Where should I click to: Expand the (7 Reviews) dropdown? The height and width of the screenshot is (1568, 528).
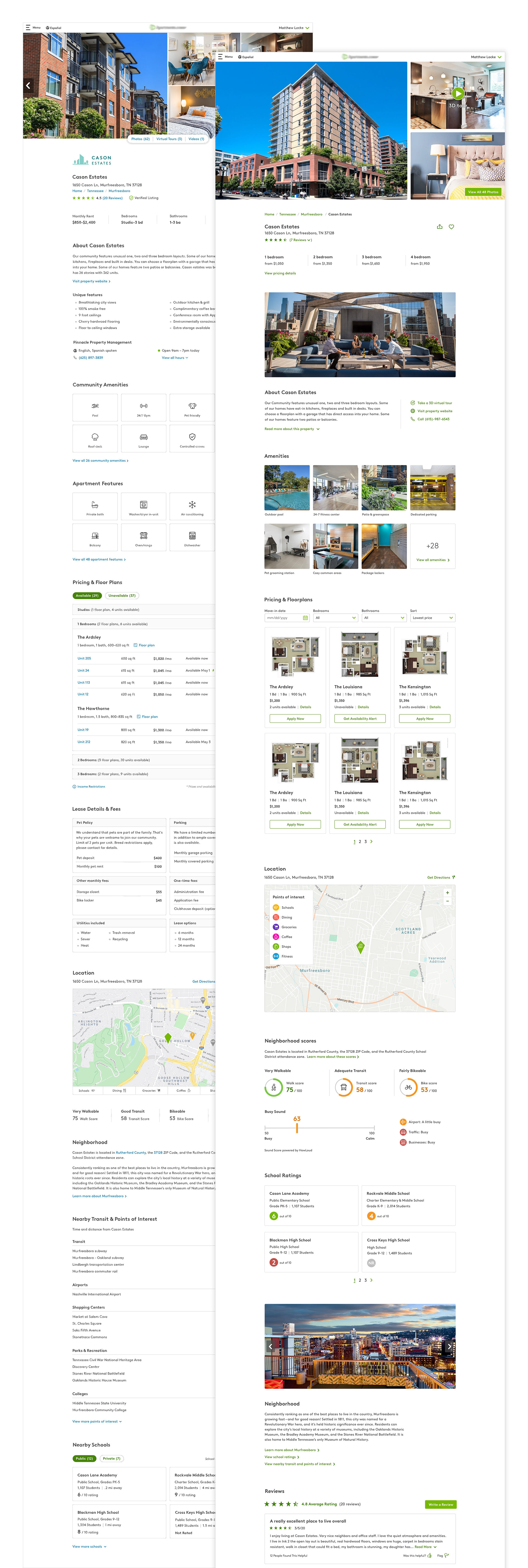[300, 240]
